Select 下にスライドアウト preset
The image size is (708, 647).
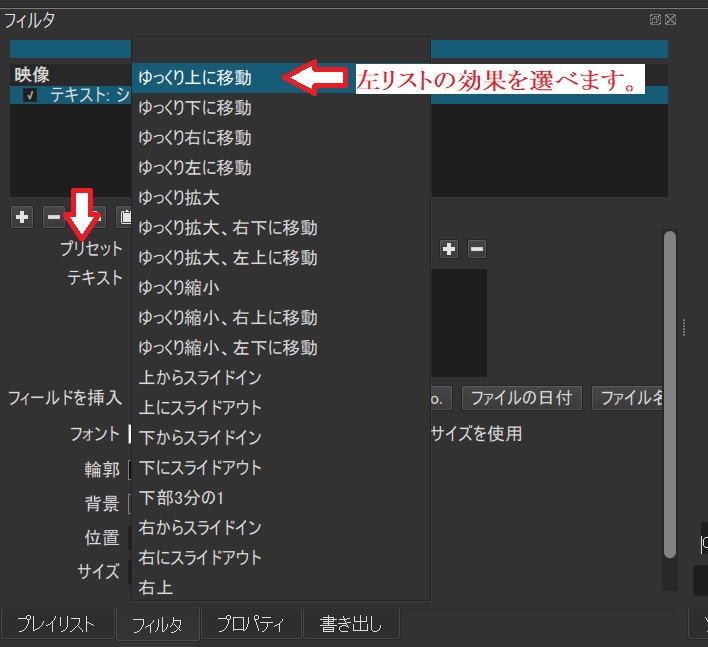[x=281, y=468]
